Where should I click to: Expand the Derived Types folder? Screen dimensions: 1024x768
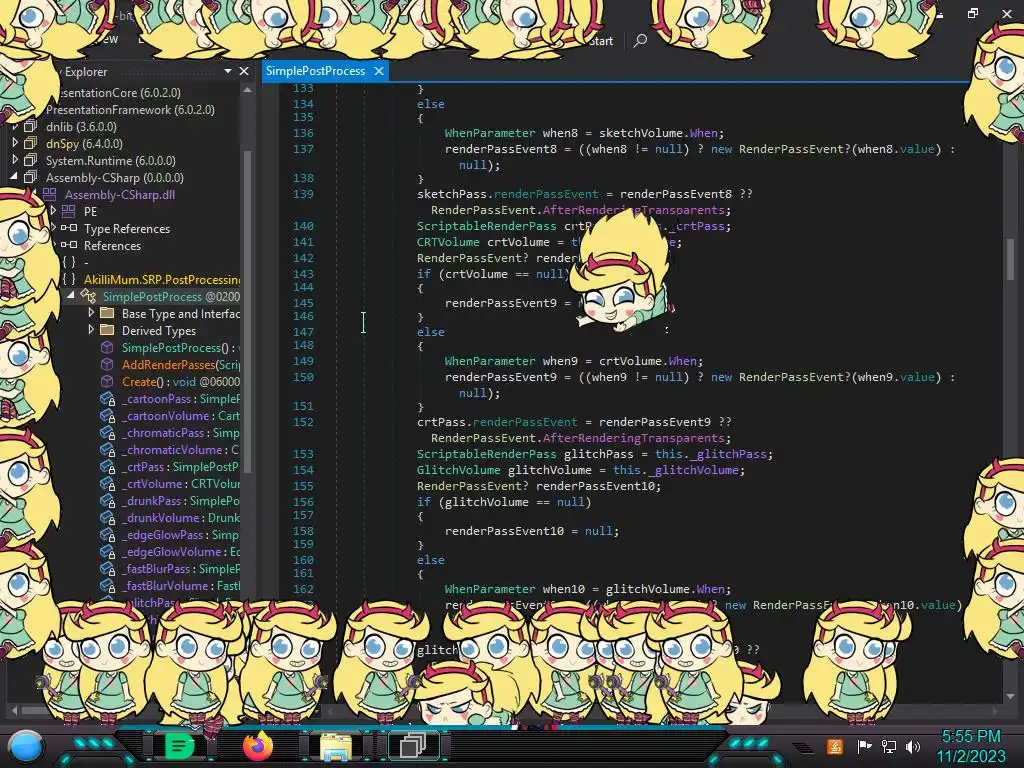click(91, 330)
